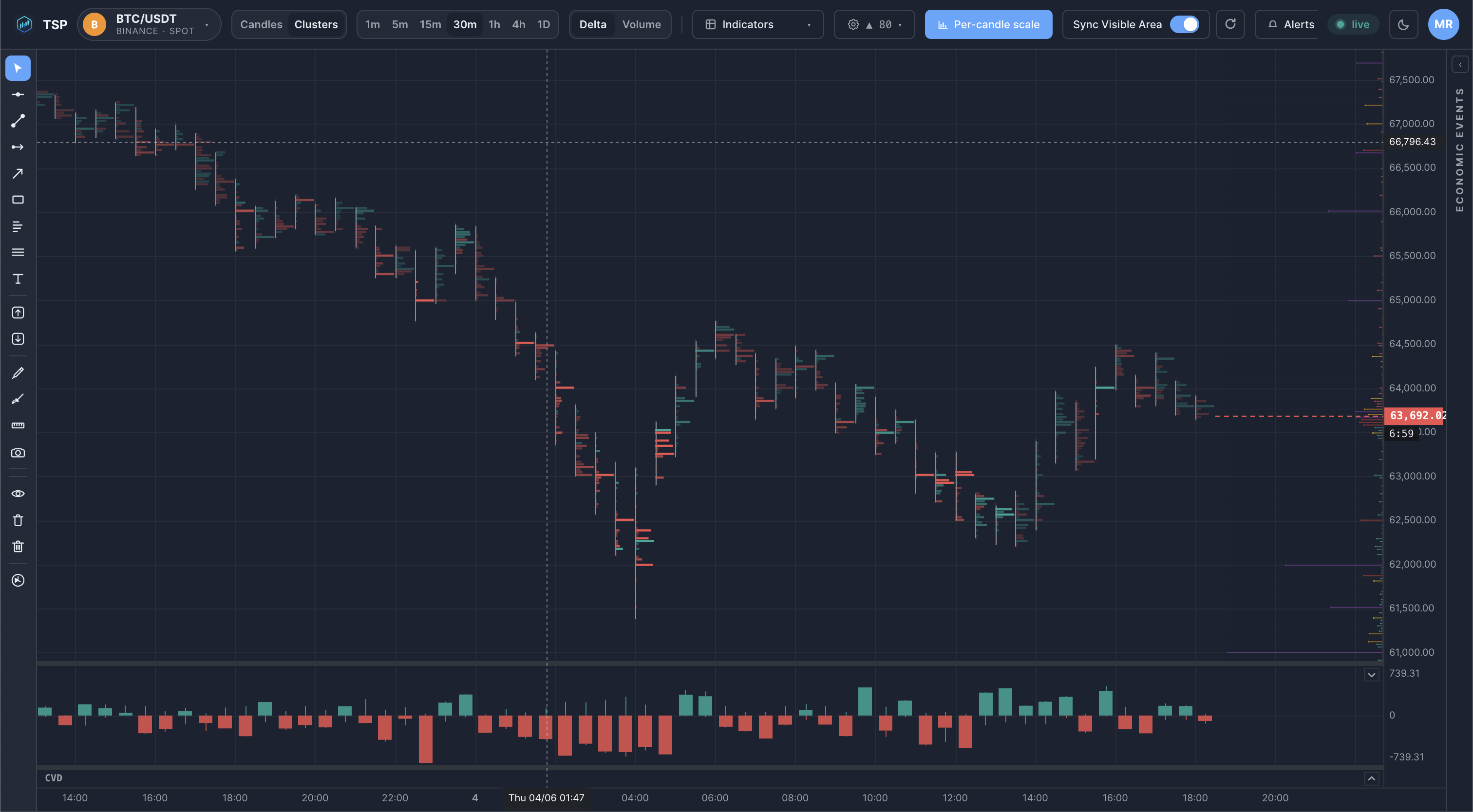Select the brush highlighter tool

(18, 399)
